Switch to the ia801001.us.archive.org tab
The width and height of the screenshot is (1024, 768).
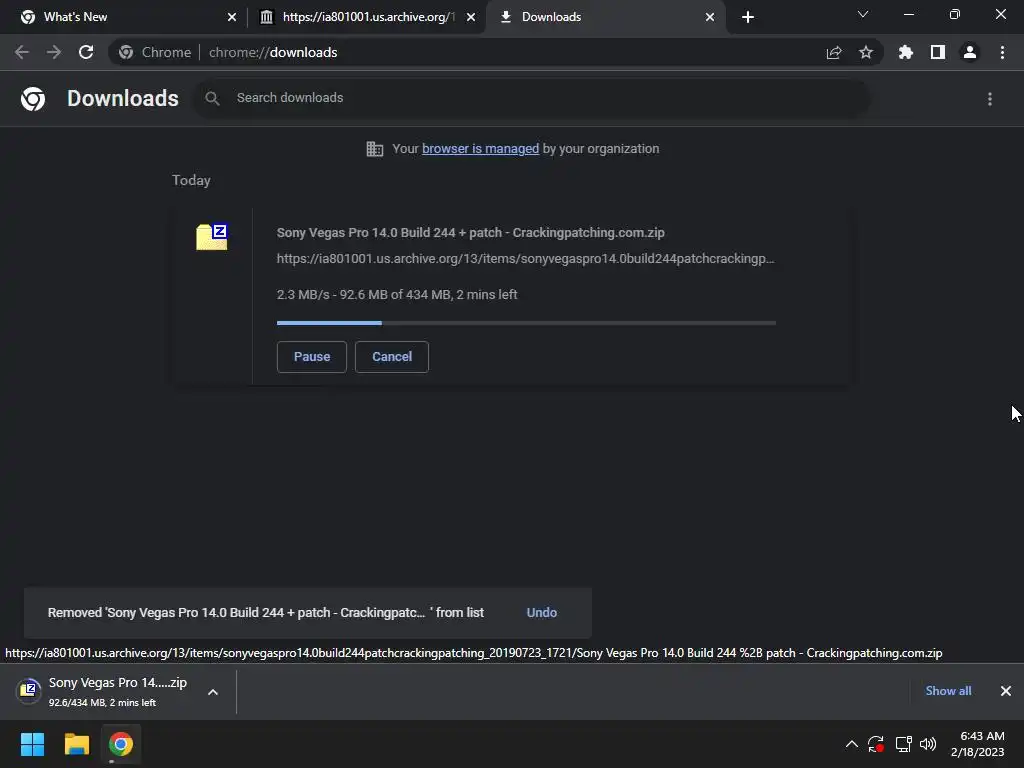point(368,17)
